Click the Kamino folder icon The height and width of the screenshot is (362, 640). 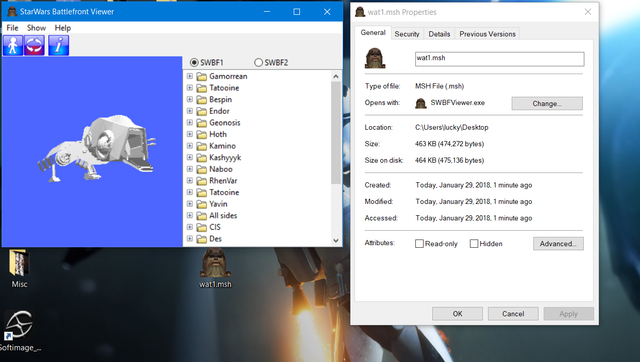(x=201, y=146)
